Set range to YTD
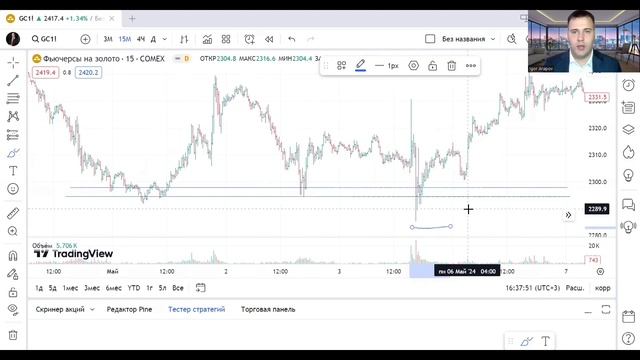 tap(134, 288)
